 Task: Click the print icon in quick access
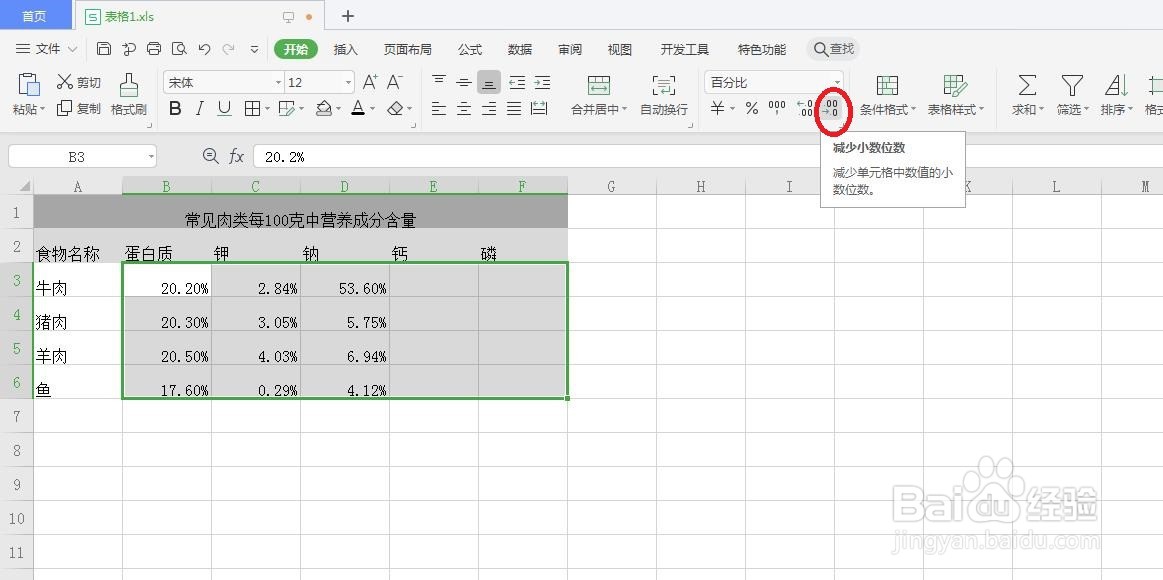tap(154, 48)
